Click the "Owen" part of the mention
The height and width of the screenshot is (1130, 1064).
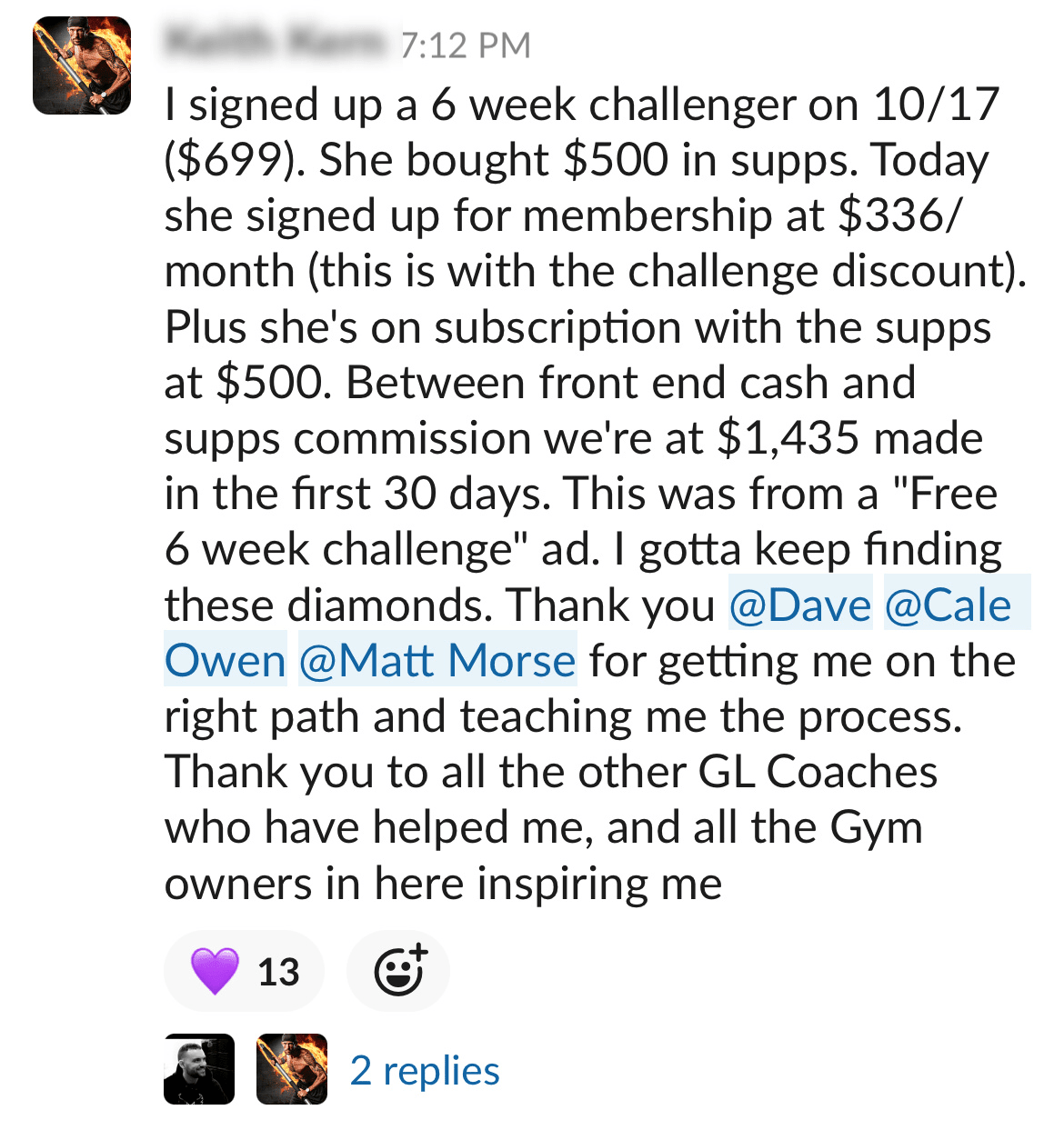coord(226,661)
